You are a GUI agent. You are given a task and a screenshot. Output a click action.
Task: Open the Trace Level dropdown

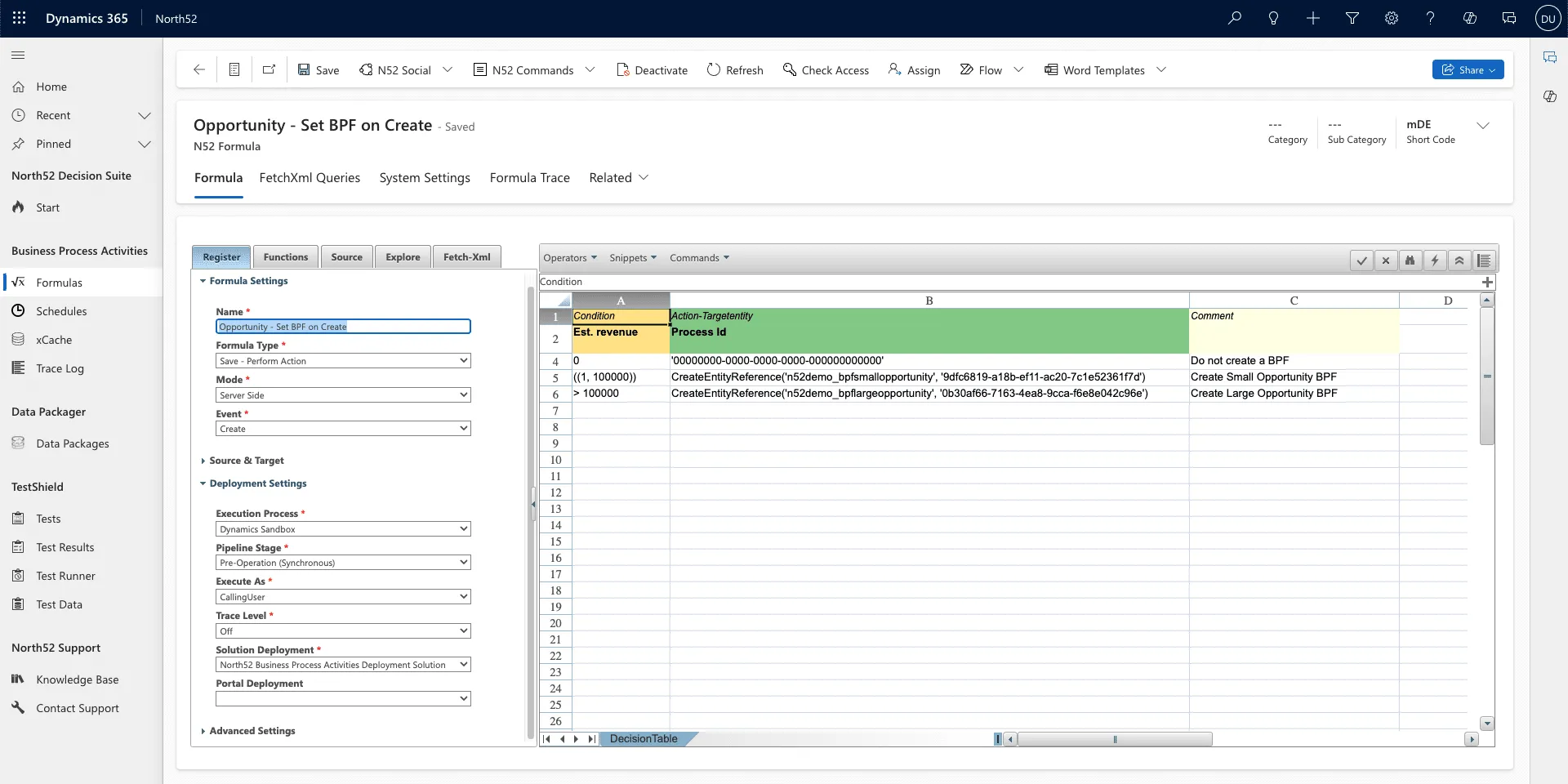click(343, 631)
